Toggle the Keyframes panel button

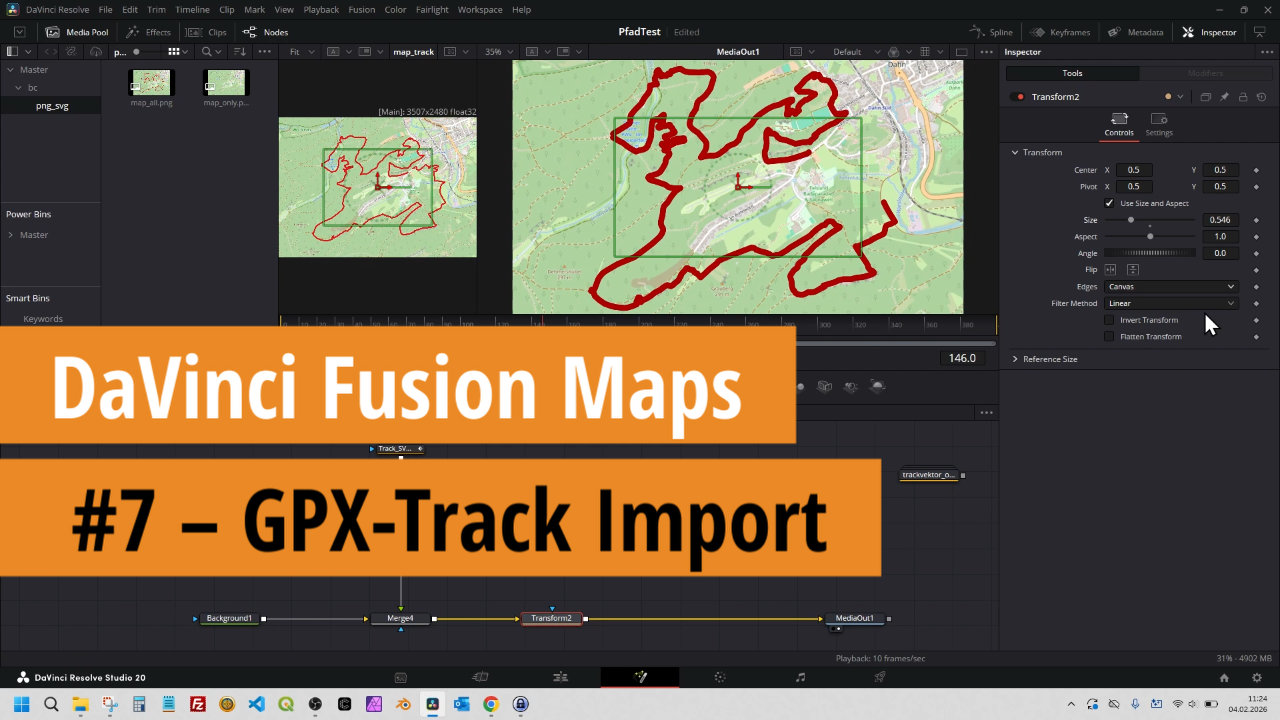tap(1060, 32)
